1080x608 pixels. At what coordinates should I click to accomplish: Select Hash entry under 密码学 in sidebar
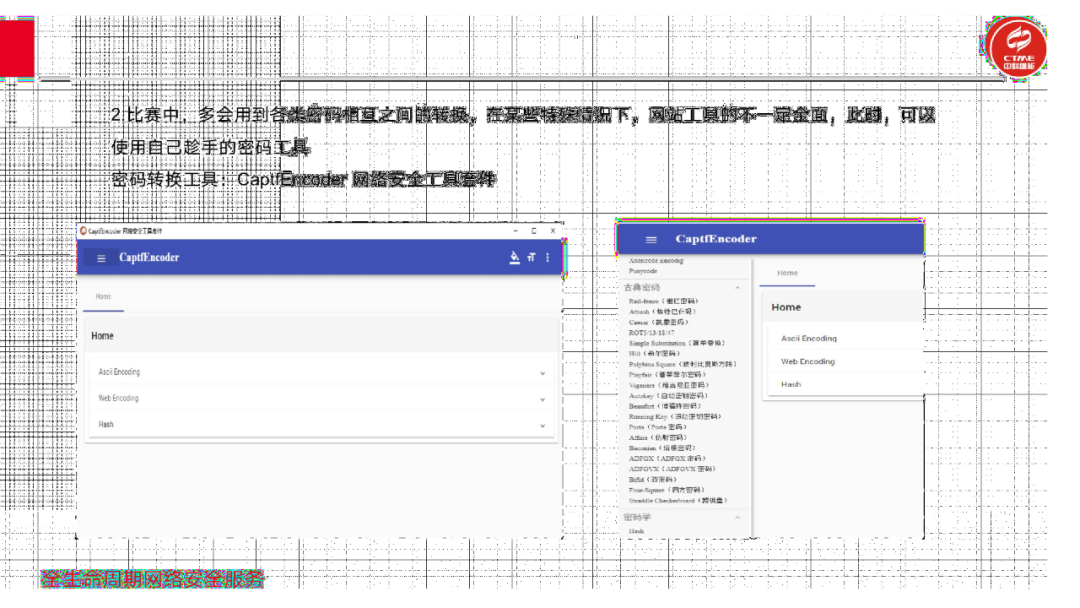point(636,531)
